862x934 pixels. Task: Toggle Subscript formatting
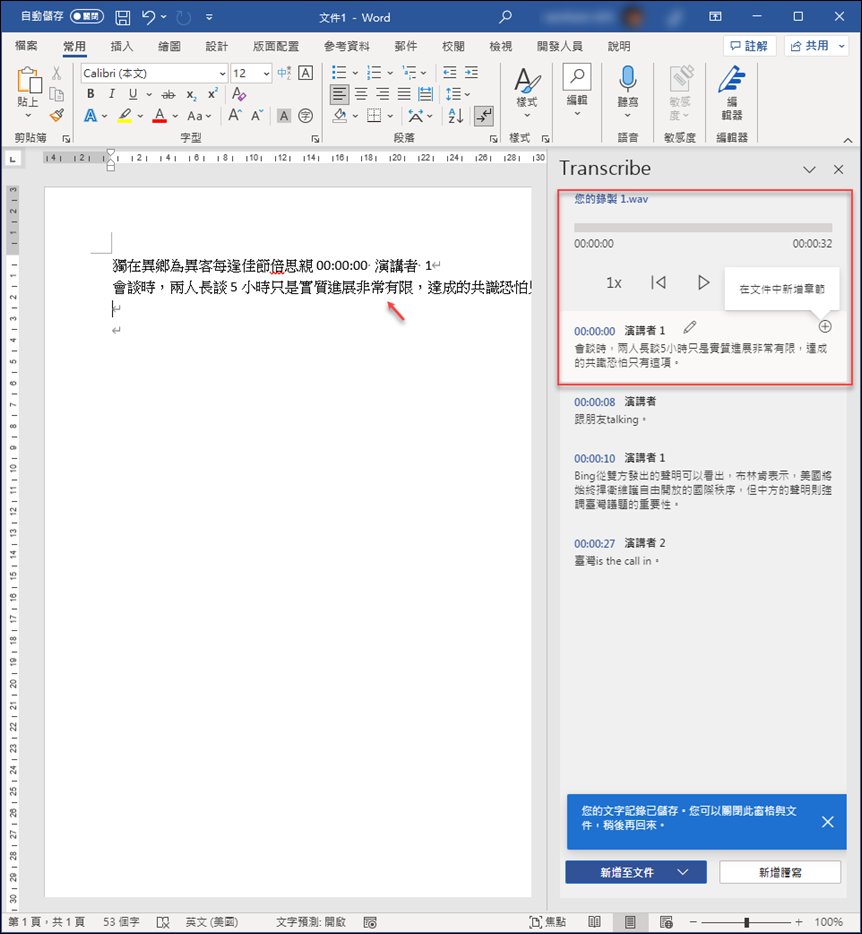pos(191,95)
